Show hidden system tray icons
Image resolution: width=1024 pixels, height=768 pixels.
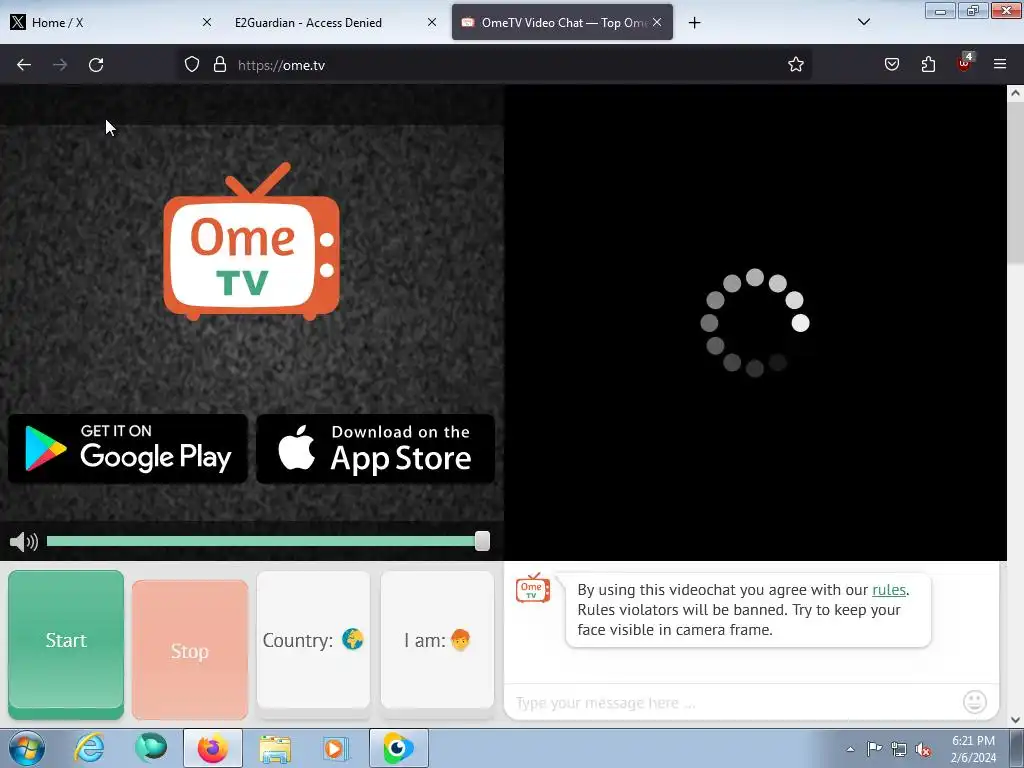[x=850, y=749]
